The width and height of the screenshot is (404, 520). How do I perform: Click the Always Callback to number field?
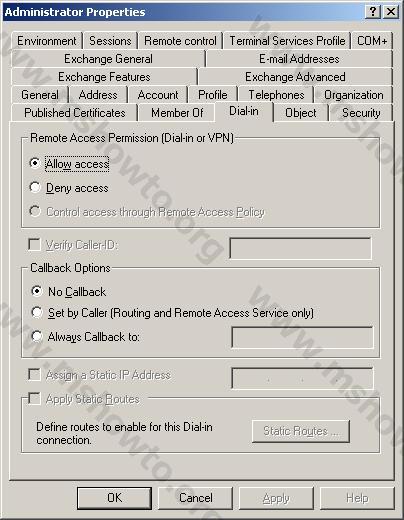[302, 338]
